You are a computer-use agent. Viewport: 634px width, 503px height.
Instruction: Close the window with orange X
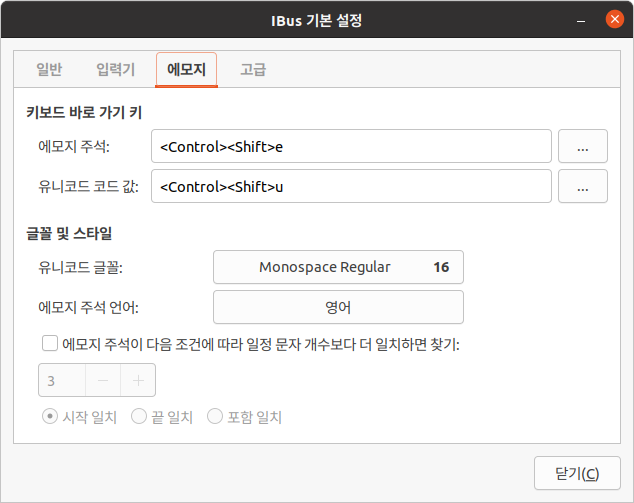[615, 19]
